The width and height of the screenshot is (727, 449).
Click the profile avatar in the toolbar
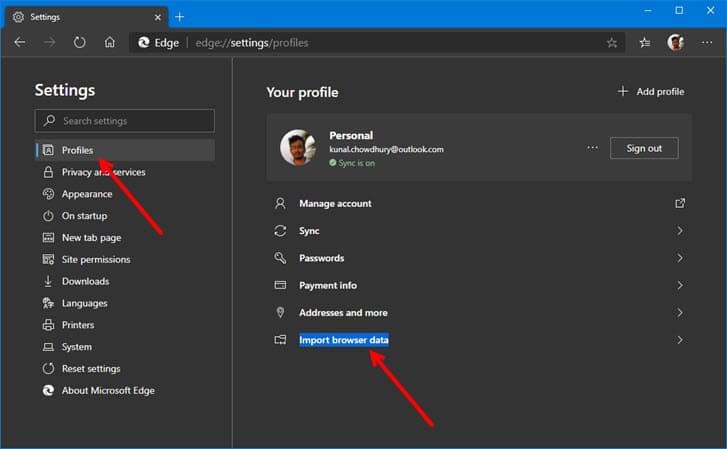coord(676,43)
